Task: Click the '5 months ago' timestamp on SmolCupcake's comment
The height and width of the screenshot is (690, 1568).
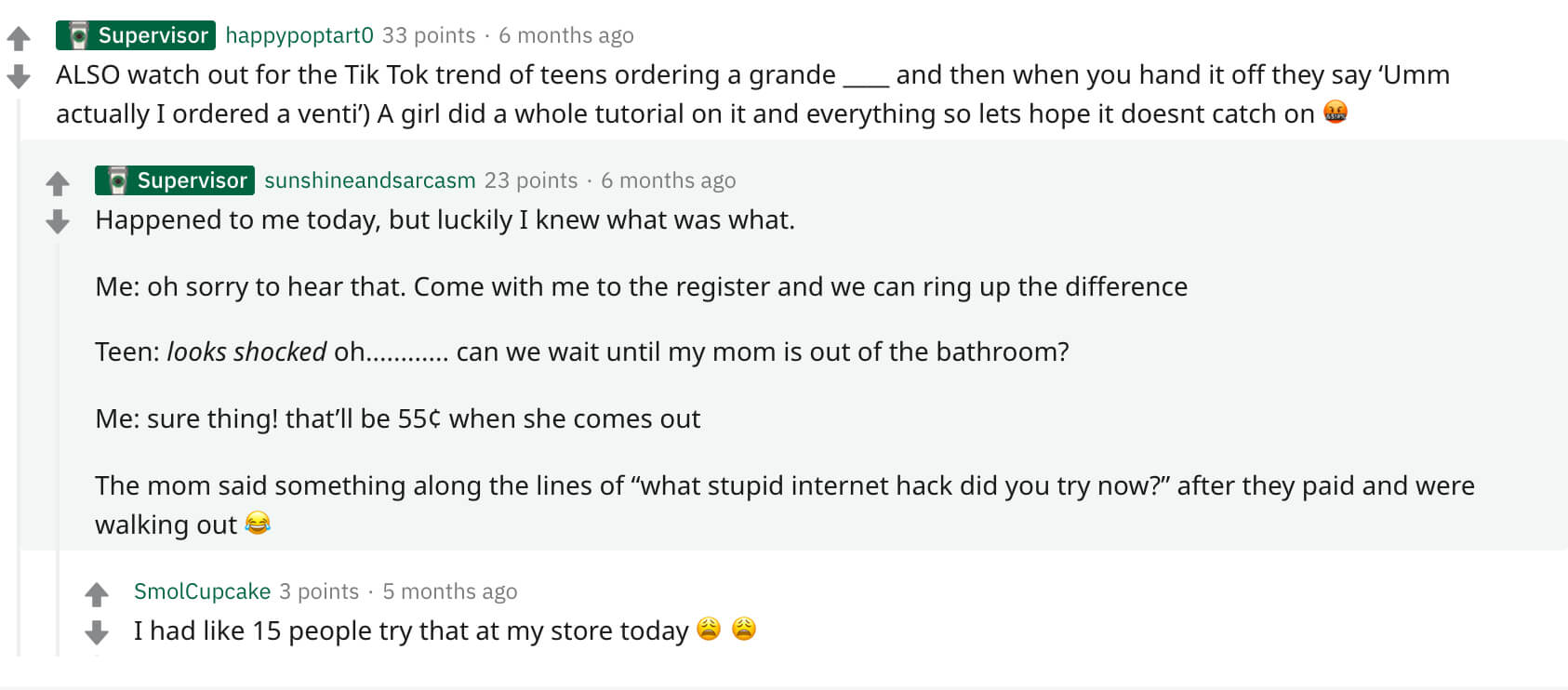Action: pos(450,591)
